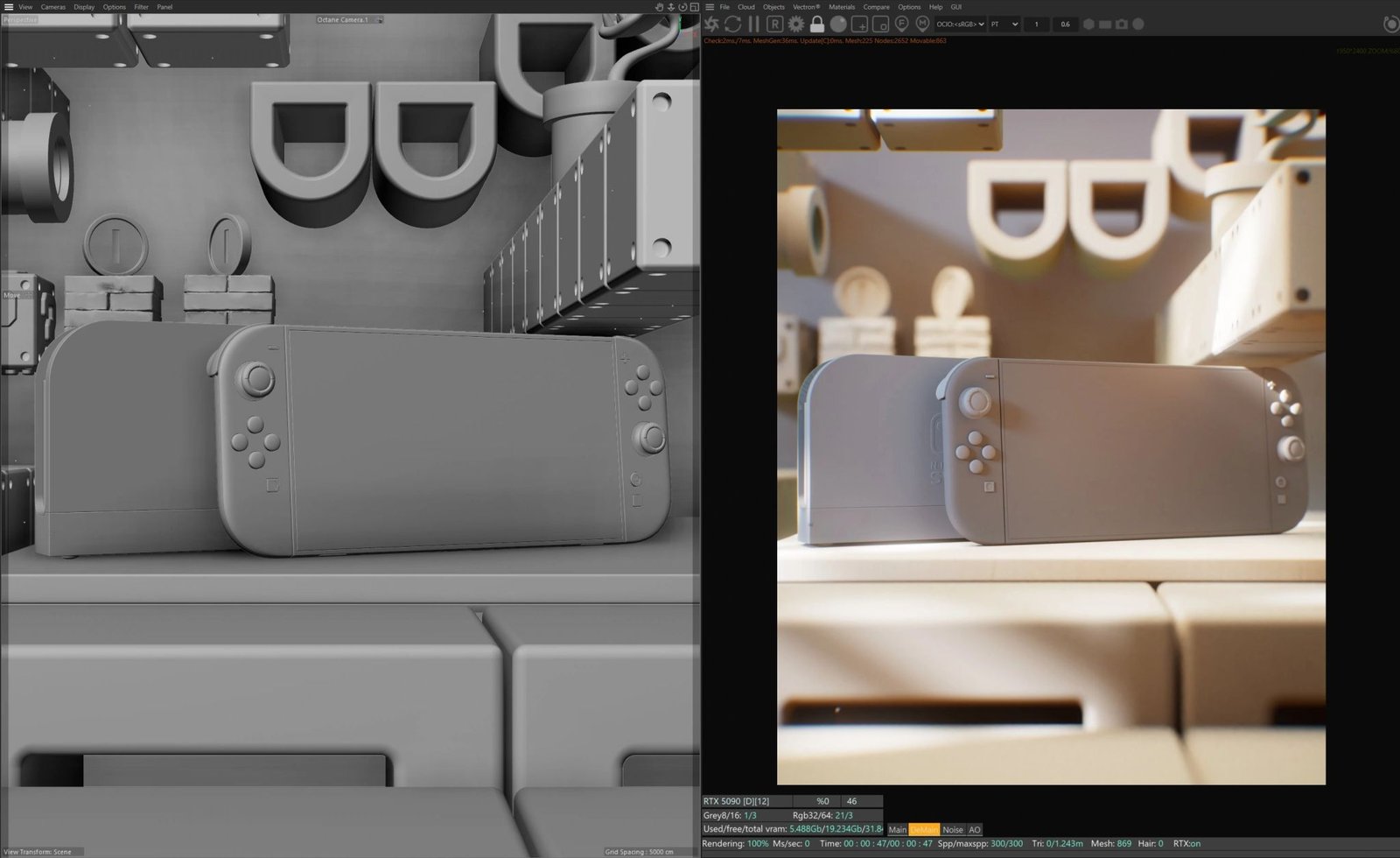Click the viewport dolly zoom icon
Image resolution: width=1400 pixels, height=858 pixels.
tap(671, 7)
